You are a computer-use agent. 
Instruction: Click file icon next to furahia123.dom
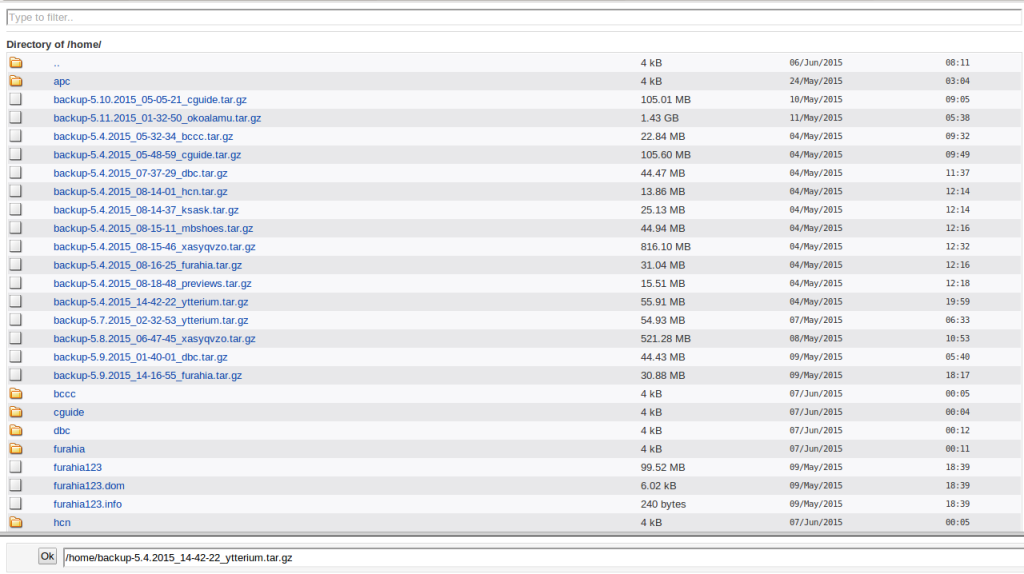tap(16, 485)
